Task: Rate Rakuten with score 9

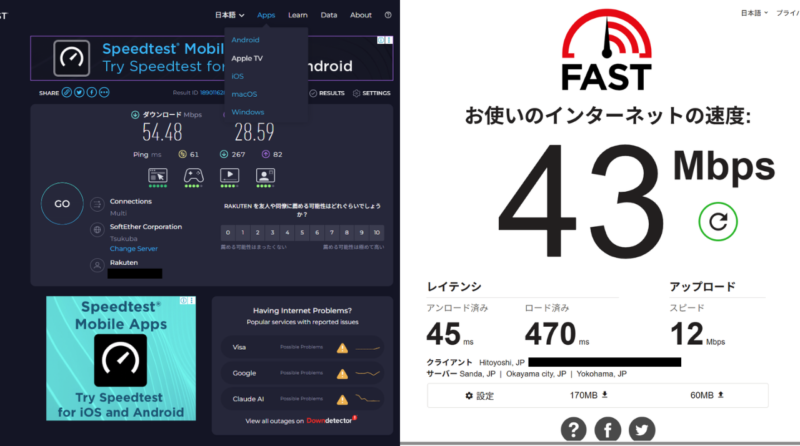Action: pyautogui.click(x=361, y=233)
